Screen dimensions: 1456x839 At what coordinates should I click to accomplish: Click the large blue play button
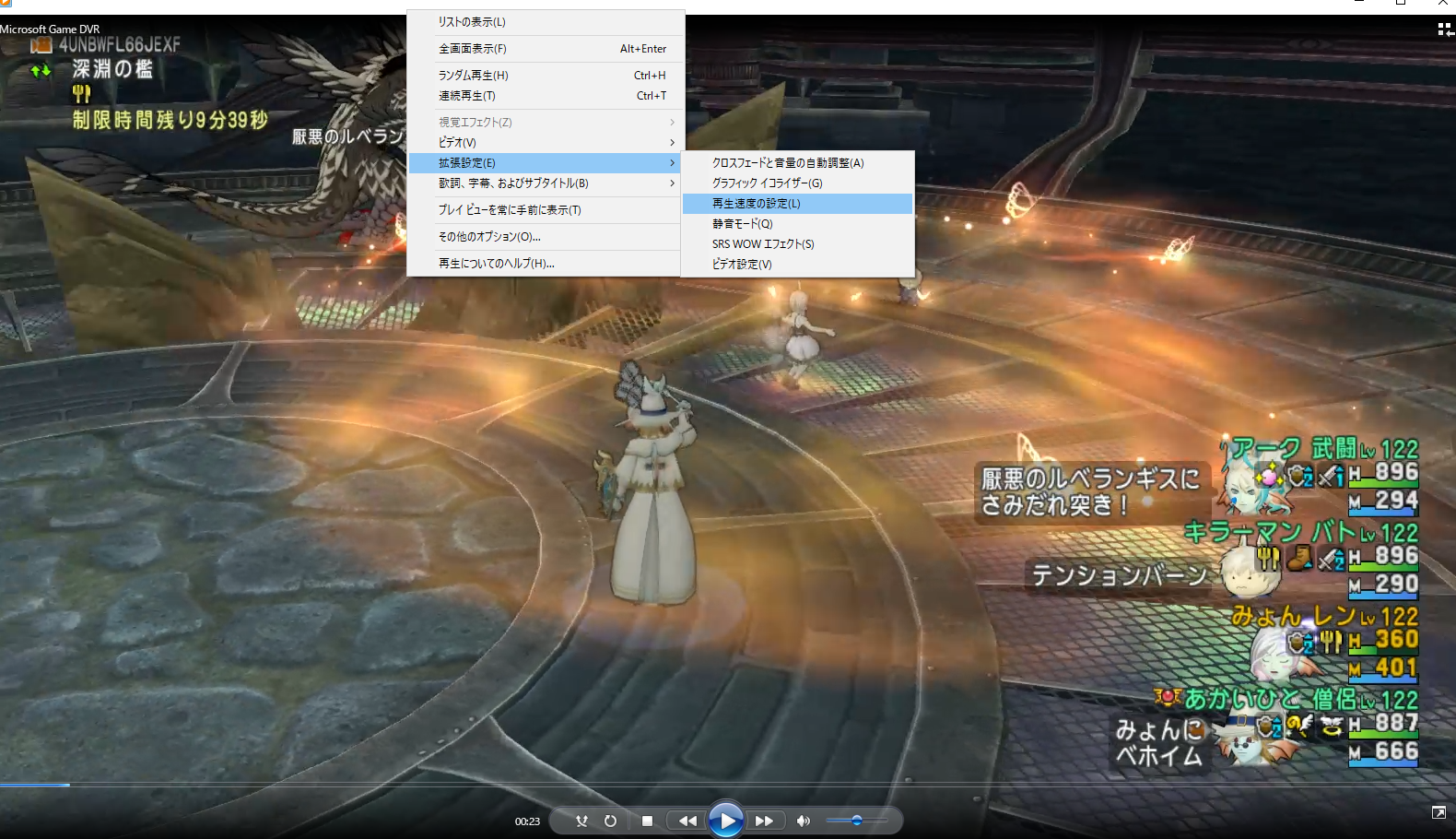click(726, 820)
